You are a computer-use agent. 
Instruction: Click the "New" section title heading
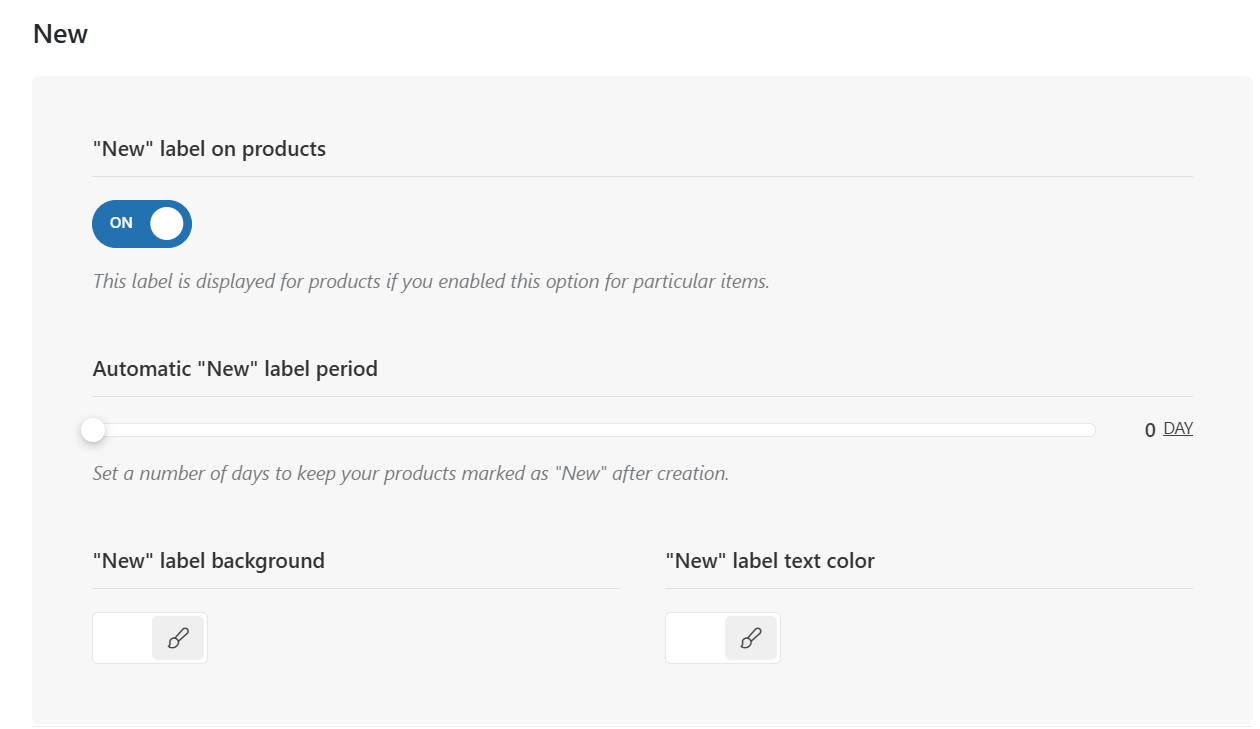[x=60, y=34]
